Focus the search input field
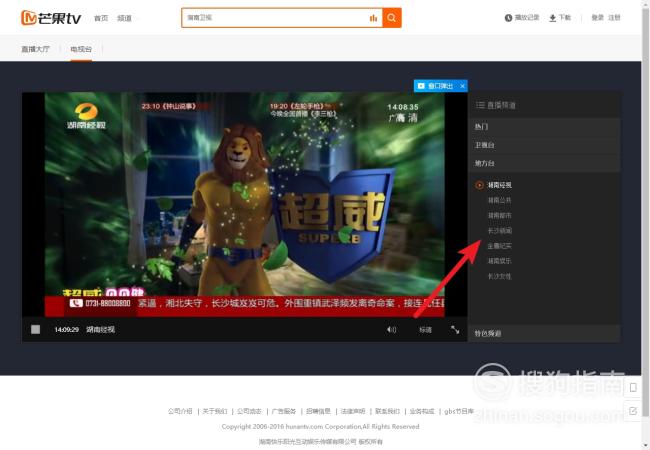Viewport: 650px width, 450px height. (x=275, y=18)
